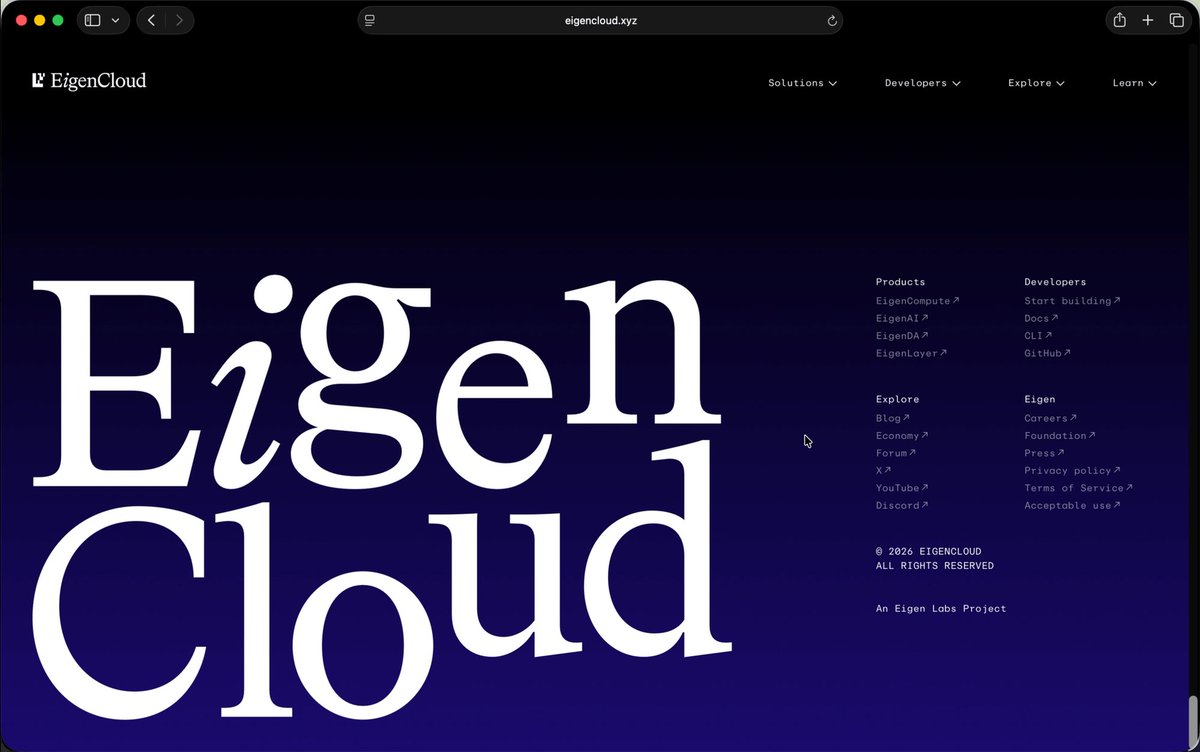Viewport: 1200px width, 752px height.
Task: Open Safari sidebar toggle icon
Action: click(92, 20)
